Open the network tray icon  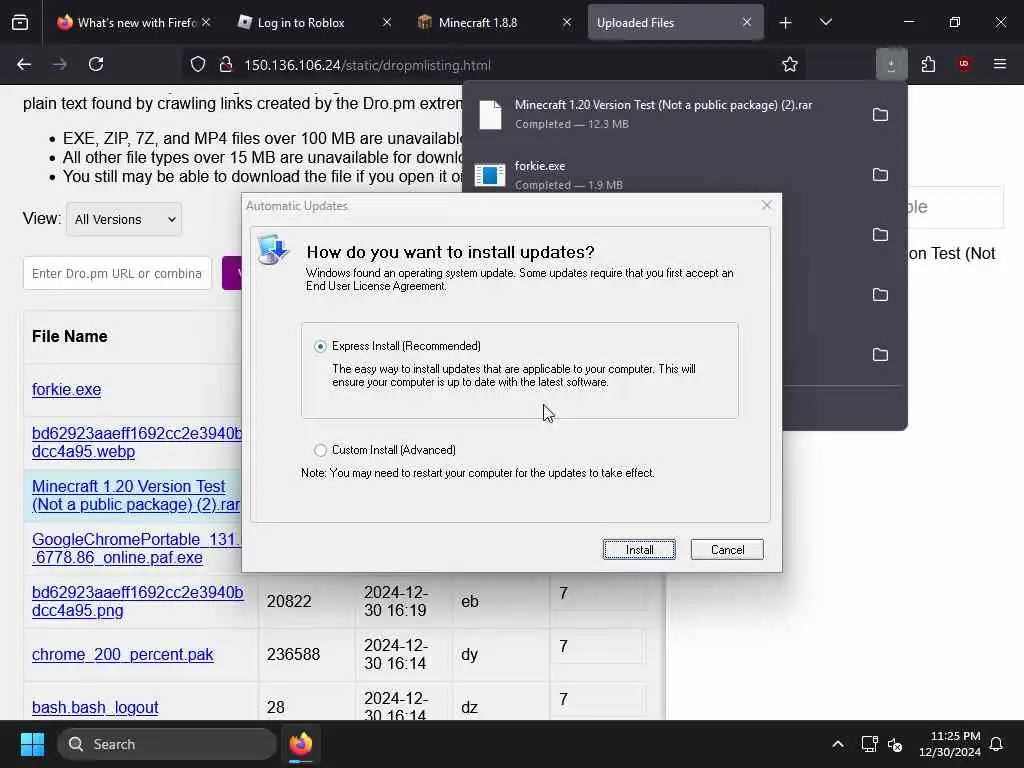point(869,744)
